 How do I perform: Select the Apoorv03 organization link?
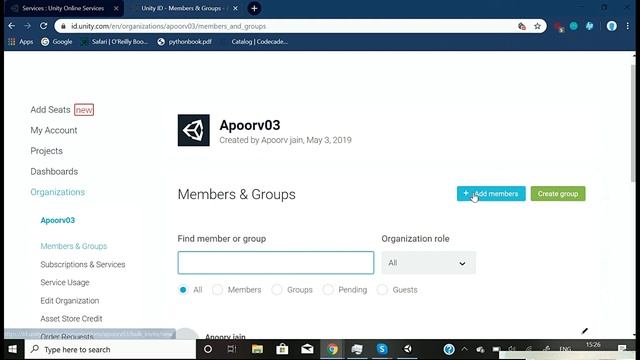[x=58, y=220]
